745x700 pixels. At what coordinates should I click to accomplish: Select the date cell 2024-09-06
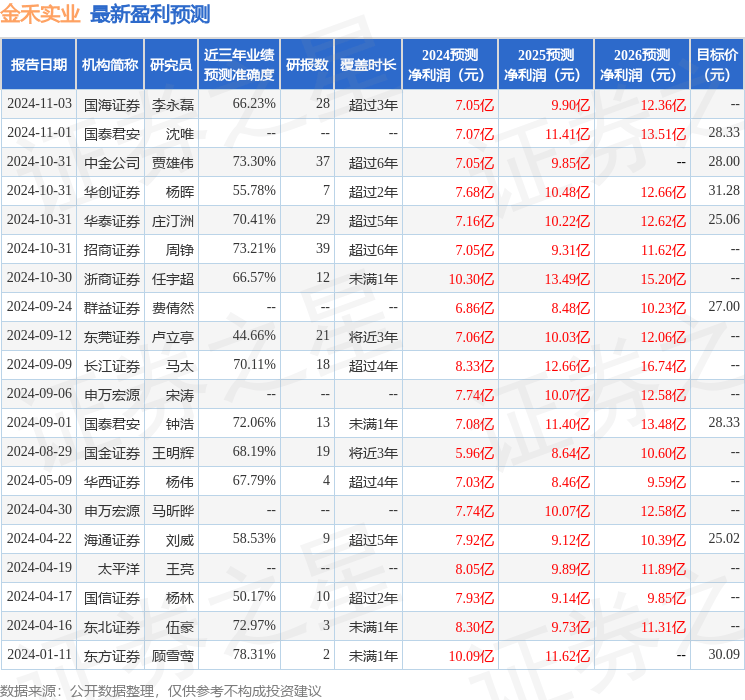click(39, 393)
